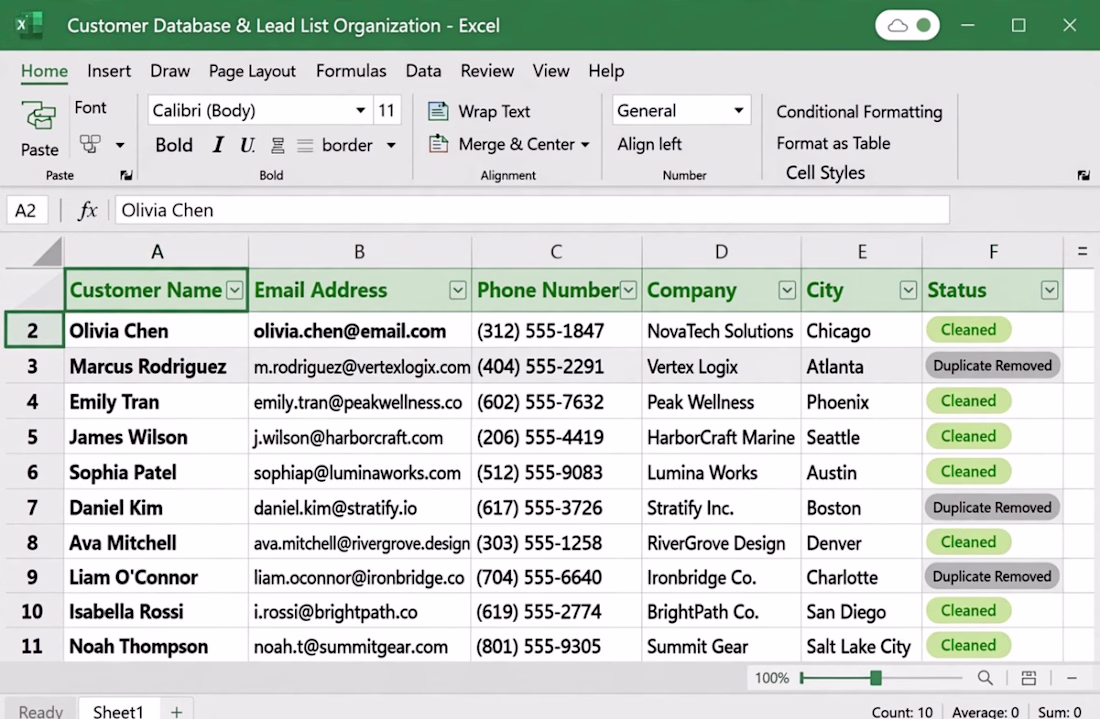The height and width of the screenshot is (719, 1100).
Task: Click the zoom out minus icon
Action: (1072, 678)
